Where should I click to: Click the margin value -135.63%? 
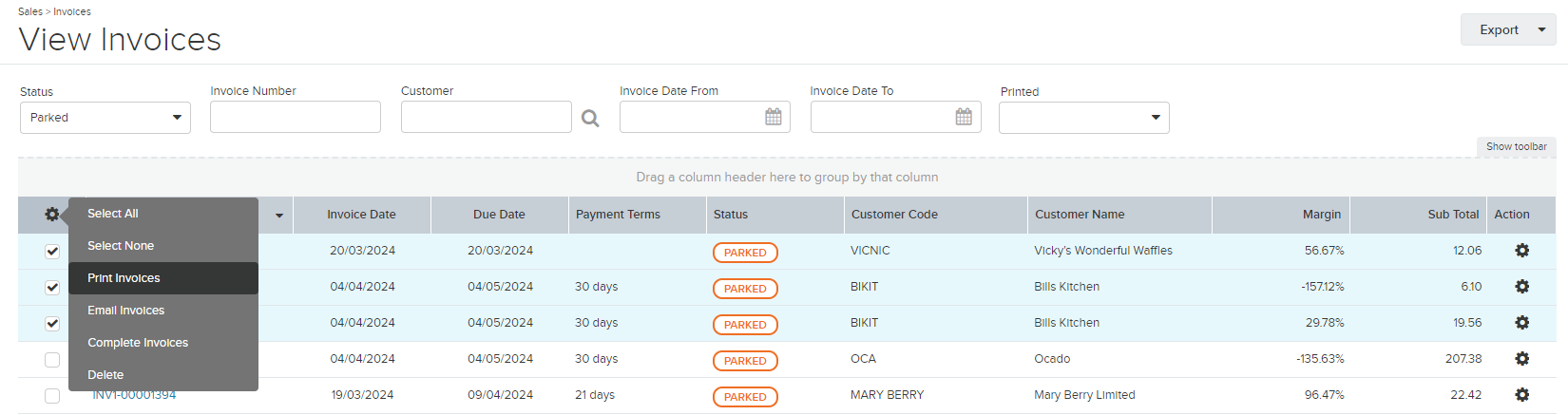pos(1320,359)
